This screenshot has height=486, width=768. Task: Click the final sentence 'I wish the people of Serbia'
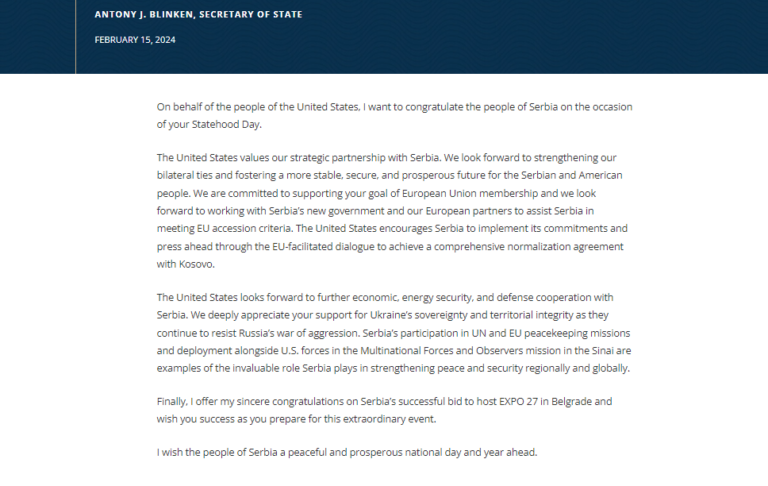pos(347,452)
